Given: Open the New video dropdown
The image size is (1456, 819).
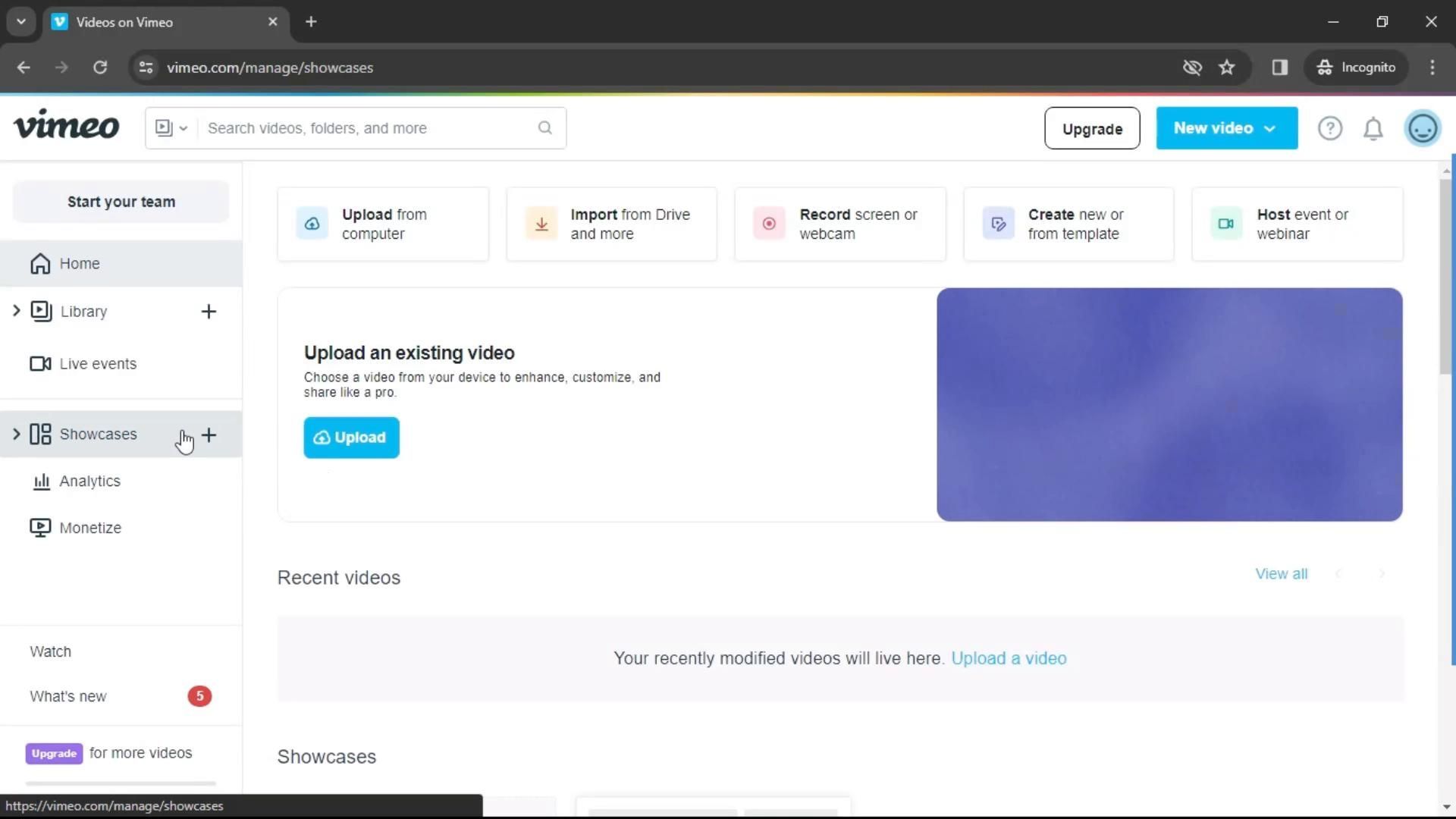Looking at the screenshot, I should tap(1225, 128).
